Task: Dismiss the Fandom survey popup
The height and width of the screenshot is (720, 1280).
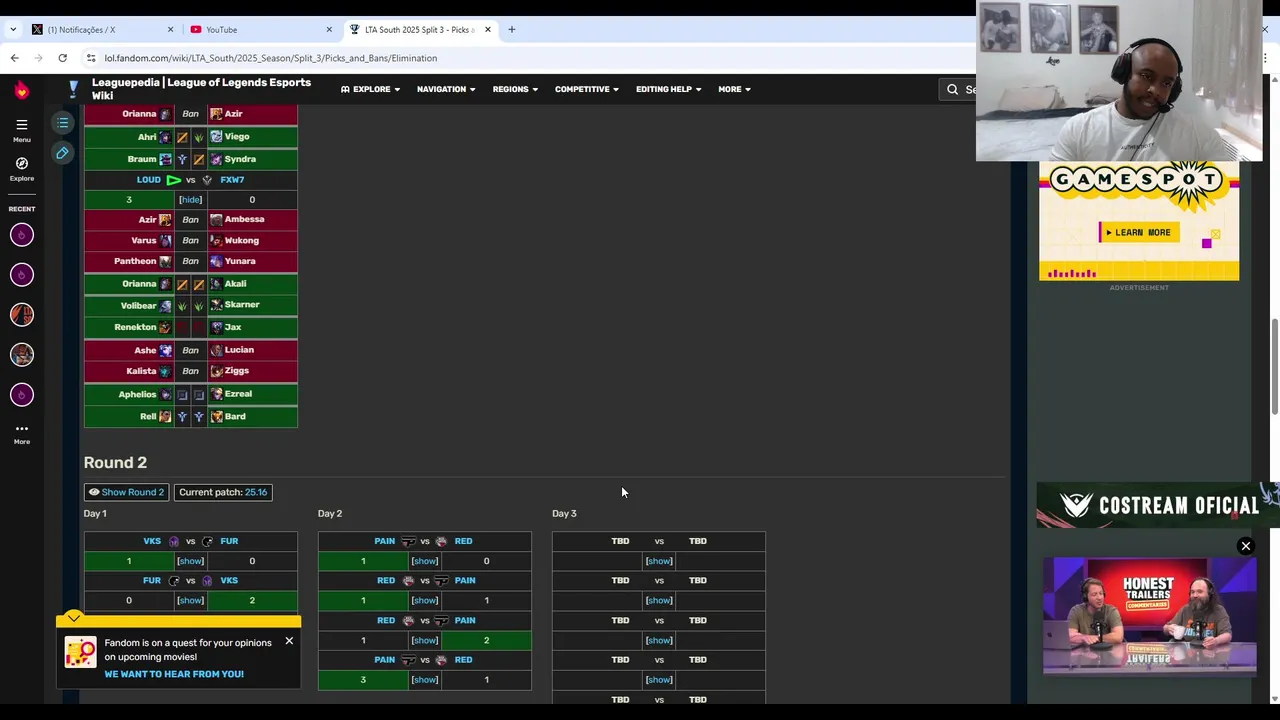Action: click(x=289, y=641)
